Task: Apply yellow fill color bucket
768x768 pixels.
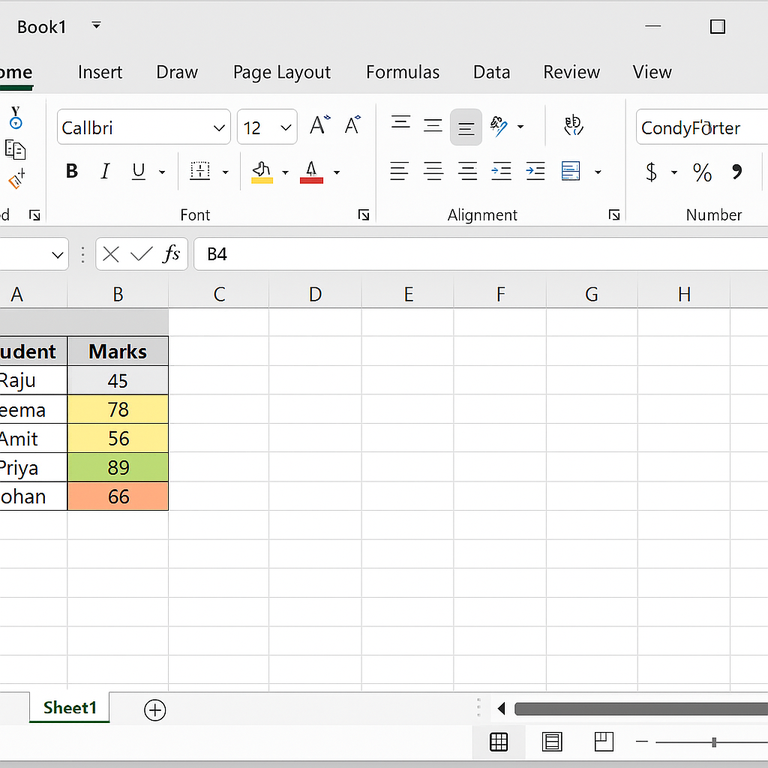Action: [262, 172]
